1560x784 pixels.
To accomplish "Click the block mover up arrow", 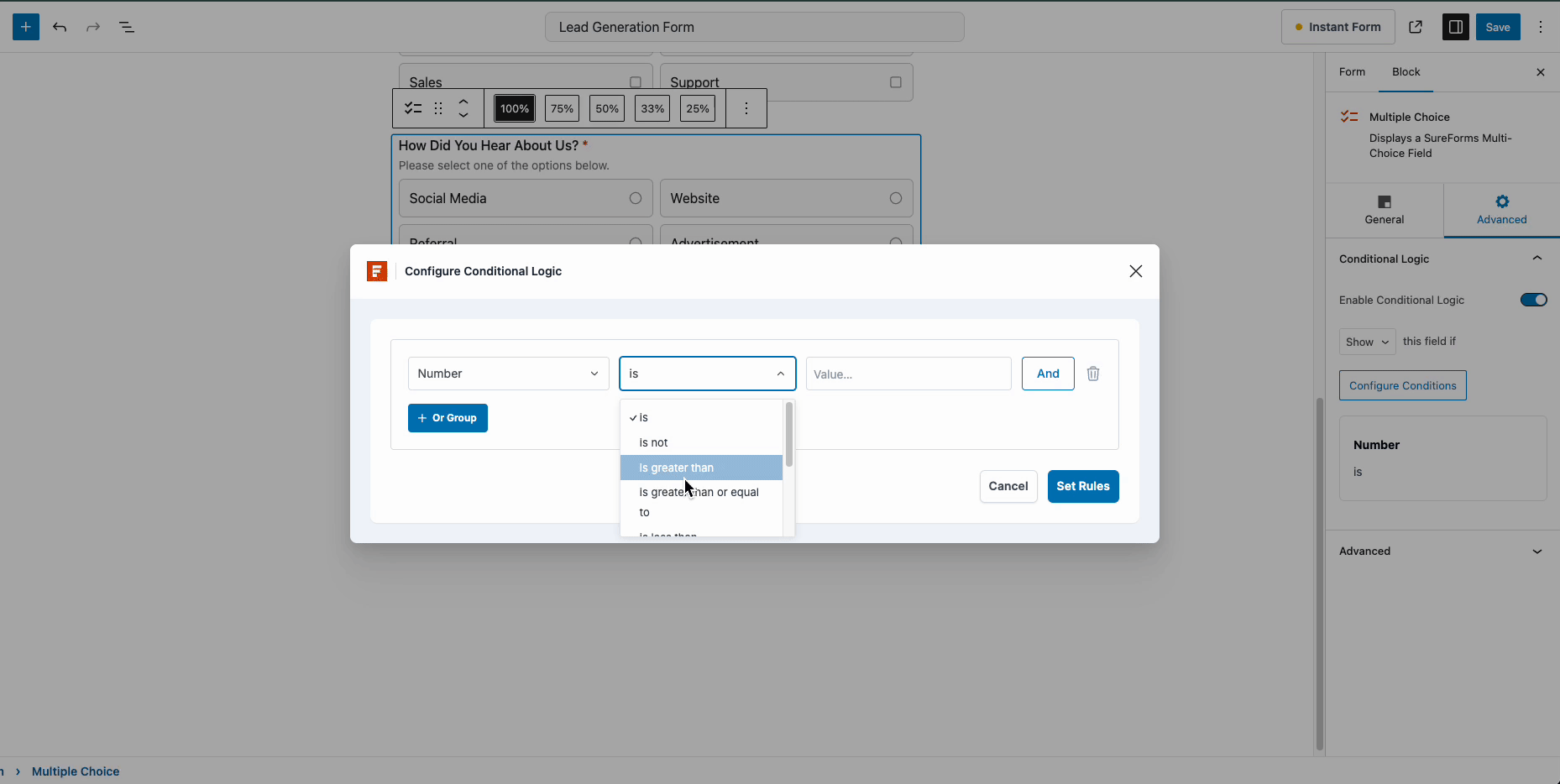I will coord(464,102).
